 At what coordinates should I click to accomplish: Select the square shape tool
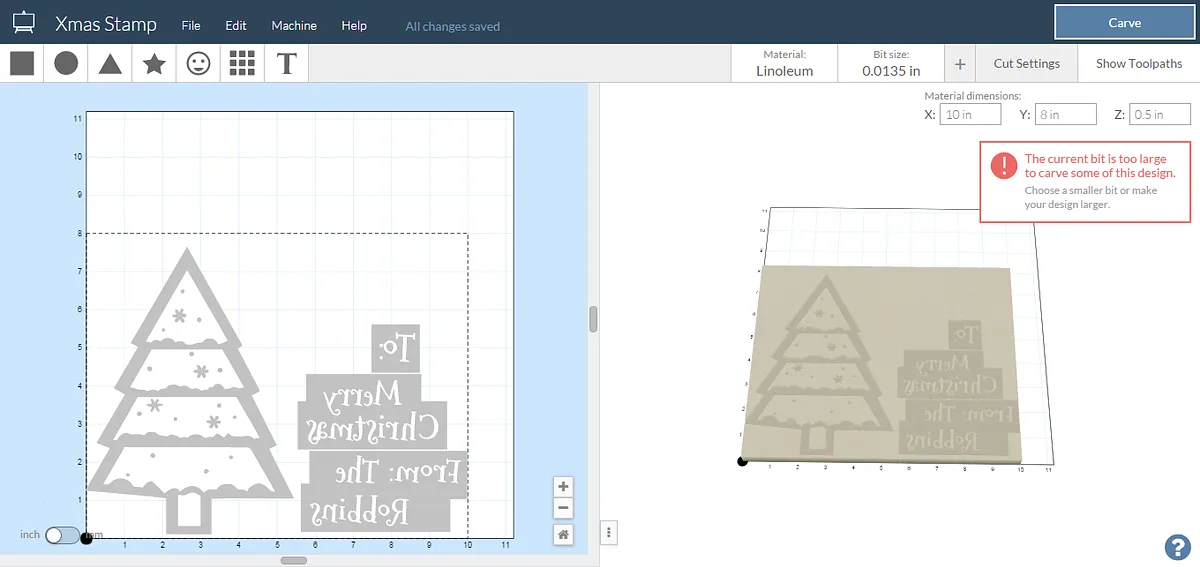tap(22, 64)
